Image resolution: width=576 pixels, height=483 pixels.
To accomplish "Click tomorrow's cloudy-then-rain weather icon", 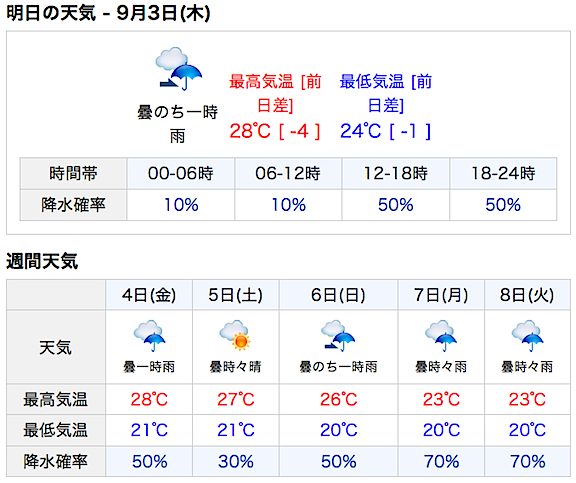I will (x=179, y=69).
